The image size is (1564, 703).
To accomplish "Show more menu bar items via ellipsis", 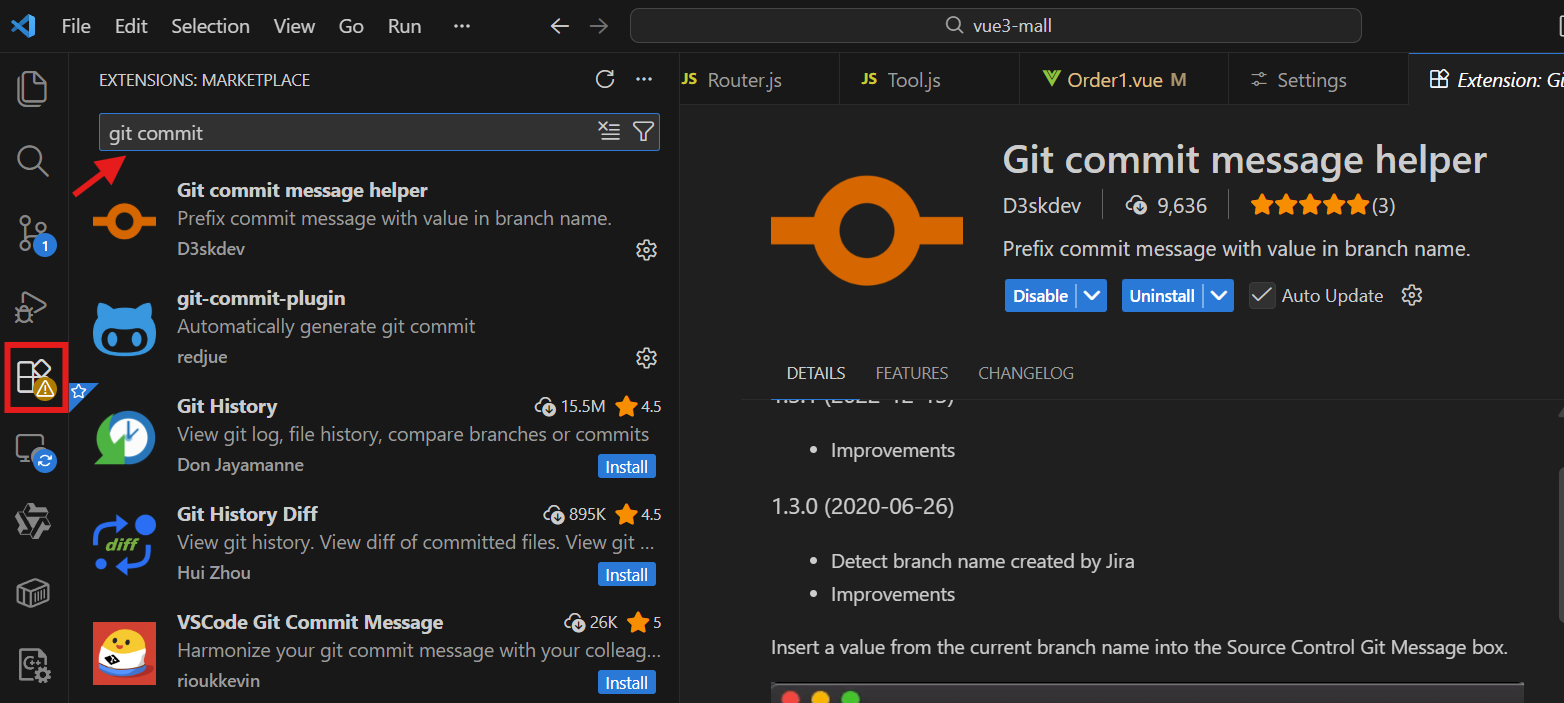I will [461, 26].
